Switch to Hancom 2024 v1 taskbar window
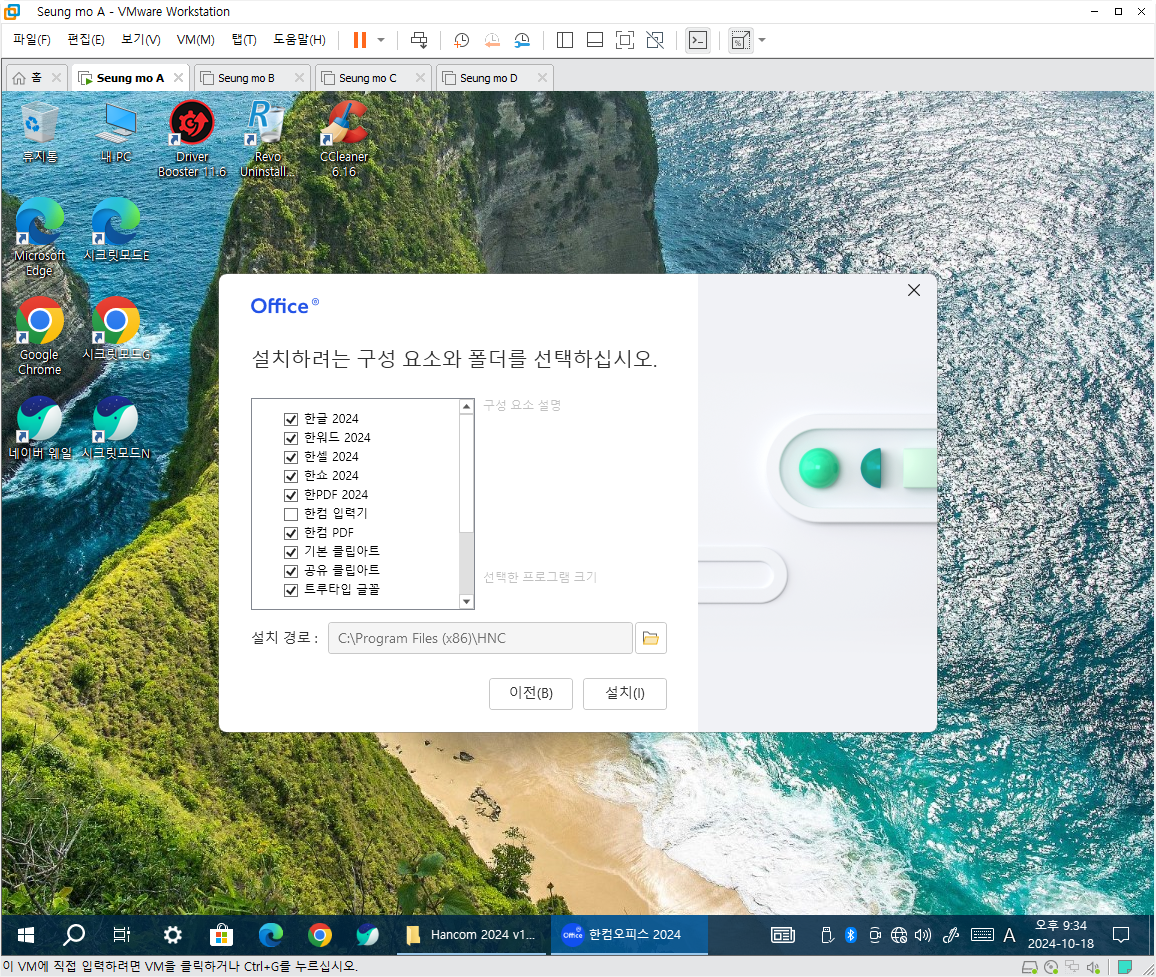 [x=472, y=935]
